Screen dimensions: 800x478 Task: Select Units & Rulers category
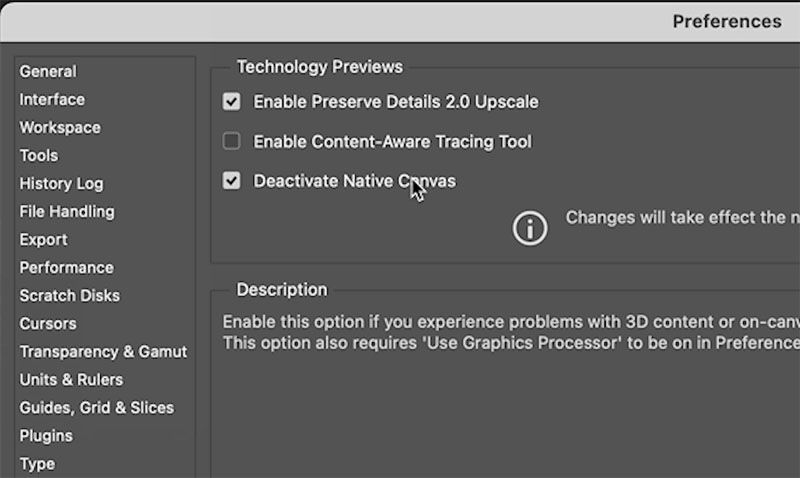coord(71,380)
